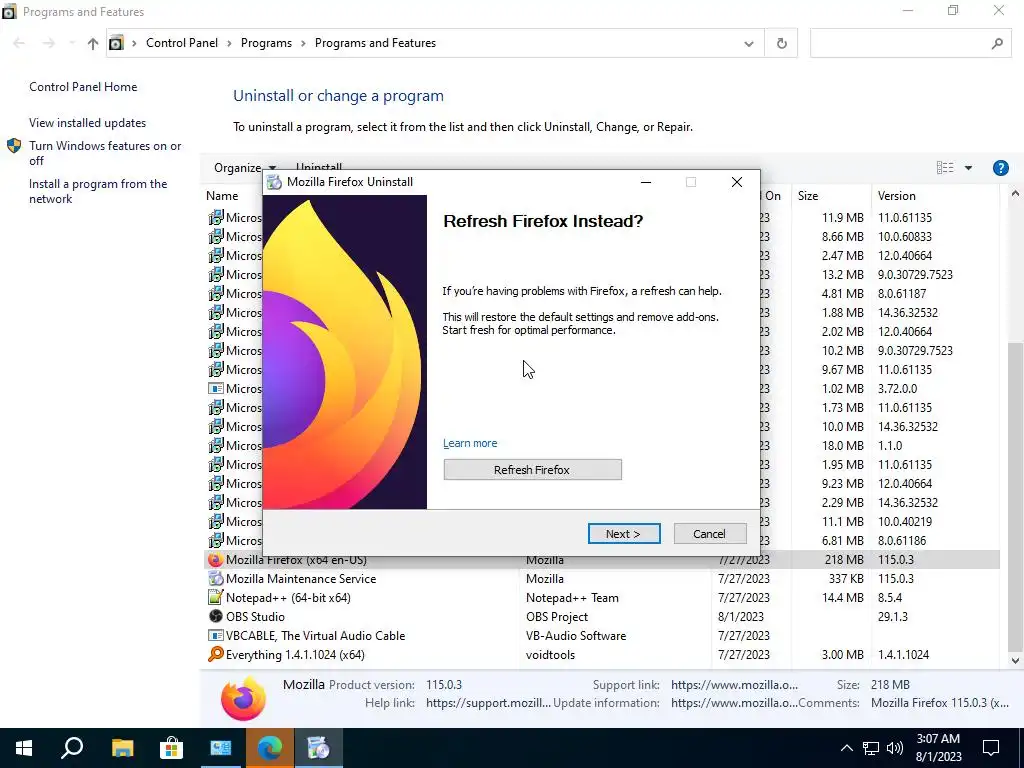Open the view options dropdown arrow

click(968, 168)
